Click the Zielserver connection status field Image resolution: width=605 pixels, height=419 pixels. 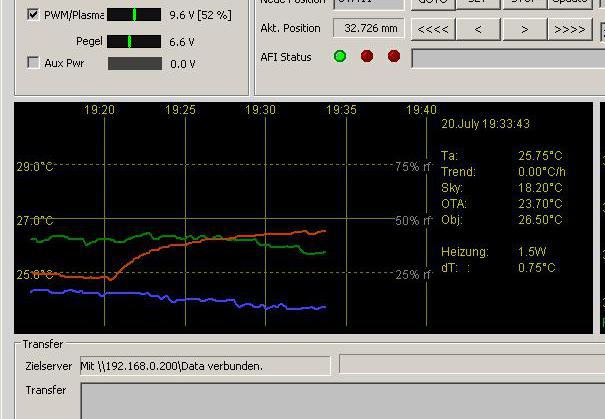click(205, 366)
